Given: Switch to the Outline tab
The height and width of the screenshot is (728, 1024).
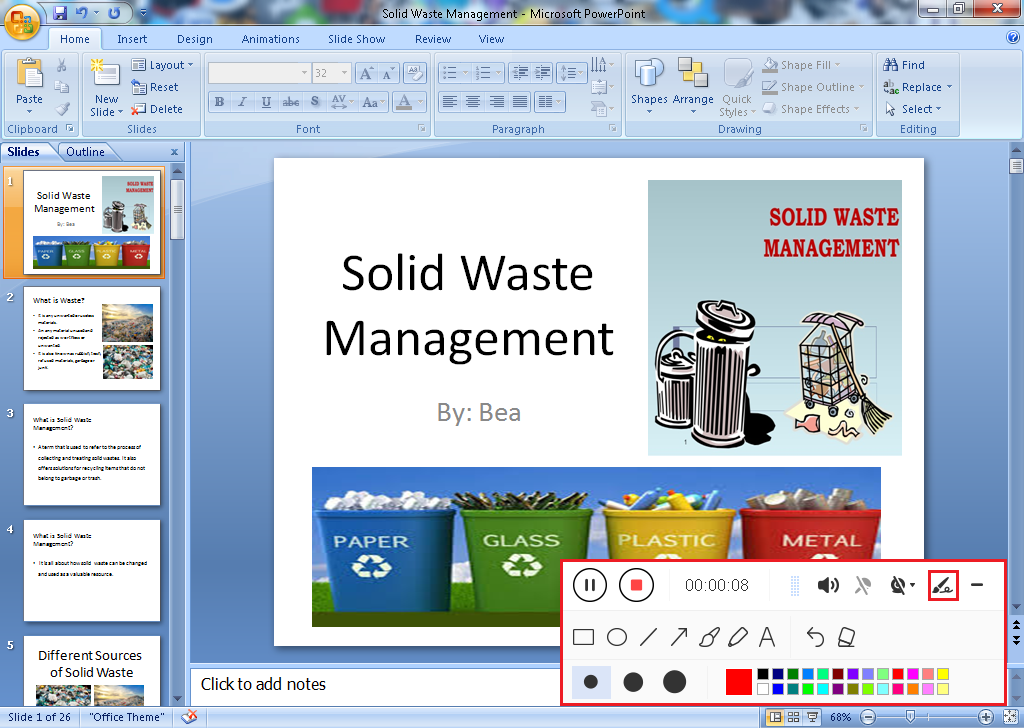Looking at the screenshot, I should pos(87,151).
